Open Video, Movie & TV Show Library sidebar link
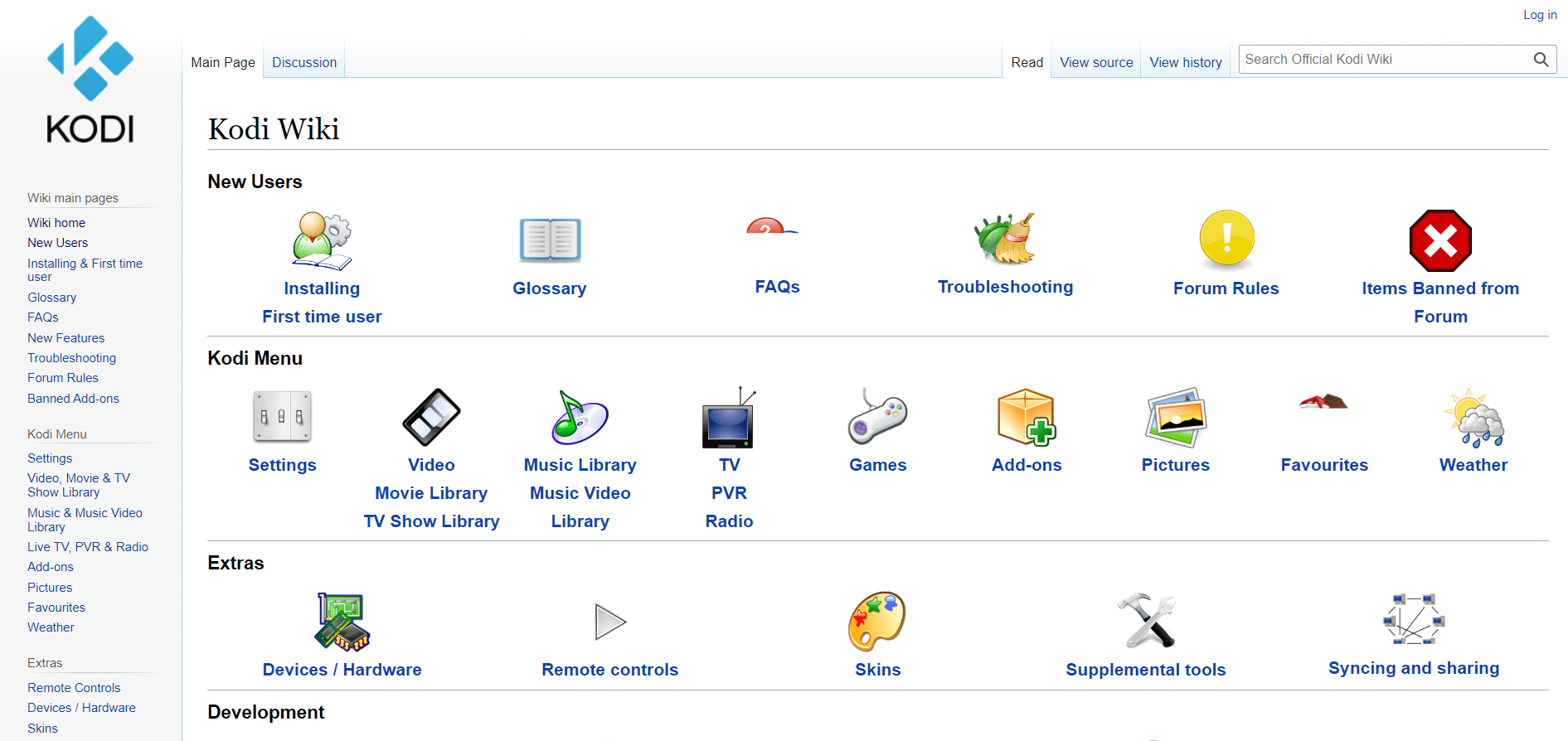 [x=79, y=485]
